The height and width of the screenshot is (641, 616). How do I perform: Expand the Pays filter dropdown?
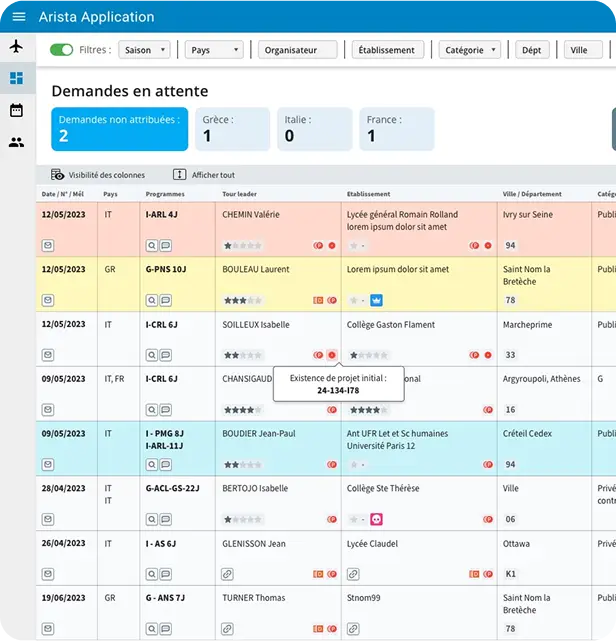pos(214,50)
